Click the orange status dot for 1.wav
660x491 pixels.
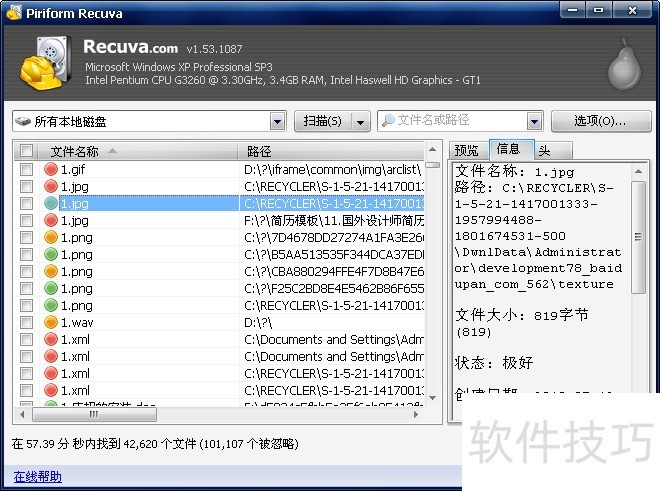point(51,322)
